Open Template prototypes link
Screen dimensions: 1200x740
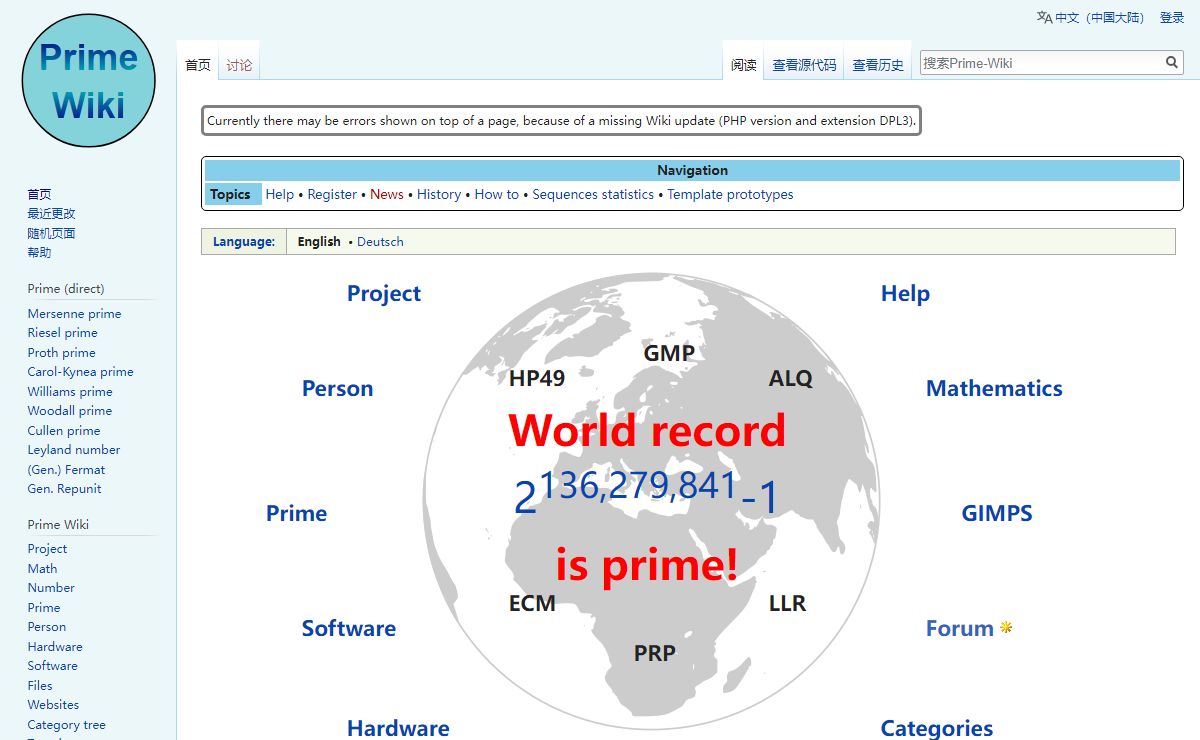point(730,195)
